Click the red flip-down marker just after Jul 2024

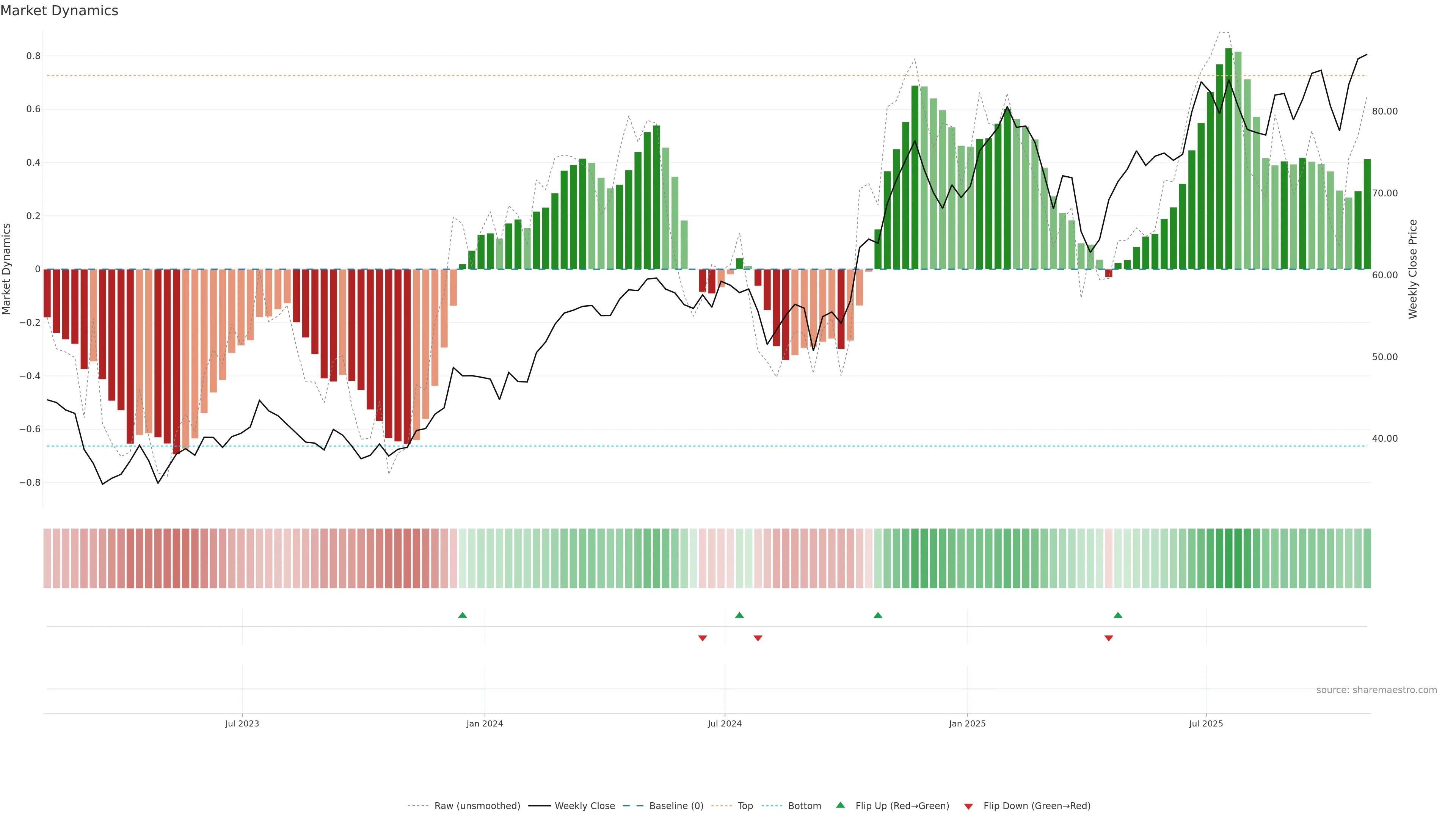click(x=758, y=638)
